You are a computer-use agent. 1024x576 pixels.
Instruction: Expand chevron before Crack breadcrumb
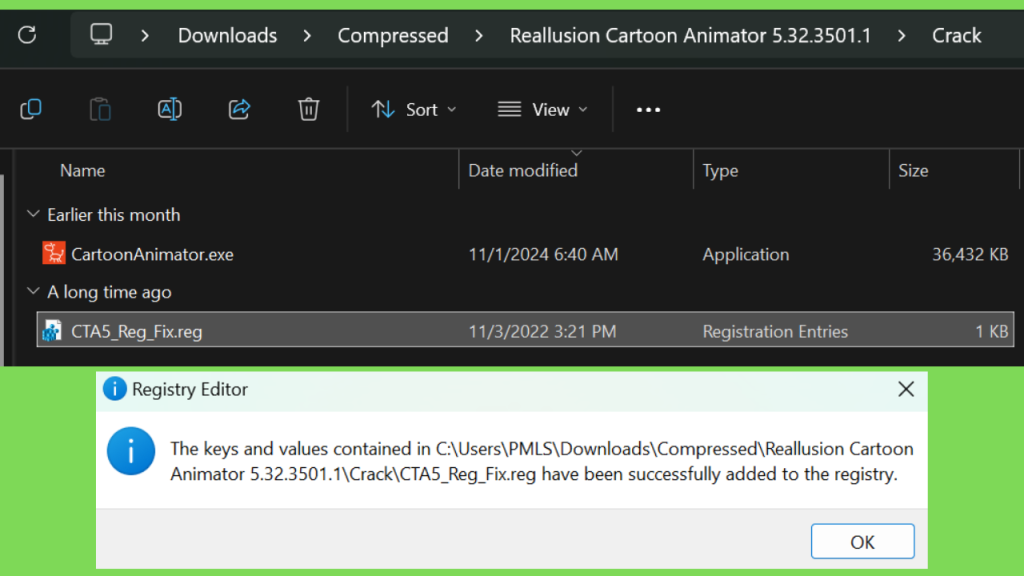point(901,35)
